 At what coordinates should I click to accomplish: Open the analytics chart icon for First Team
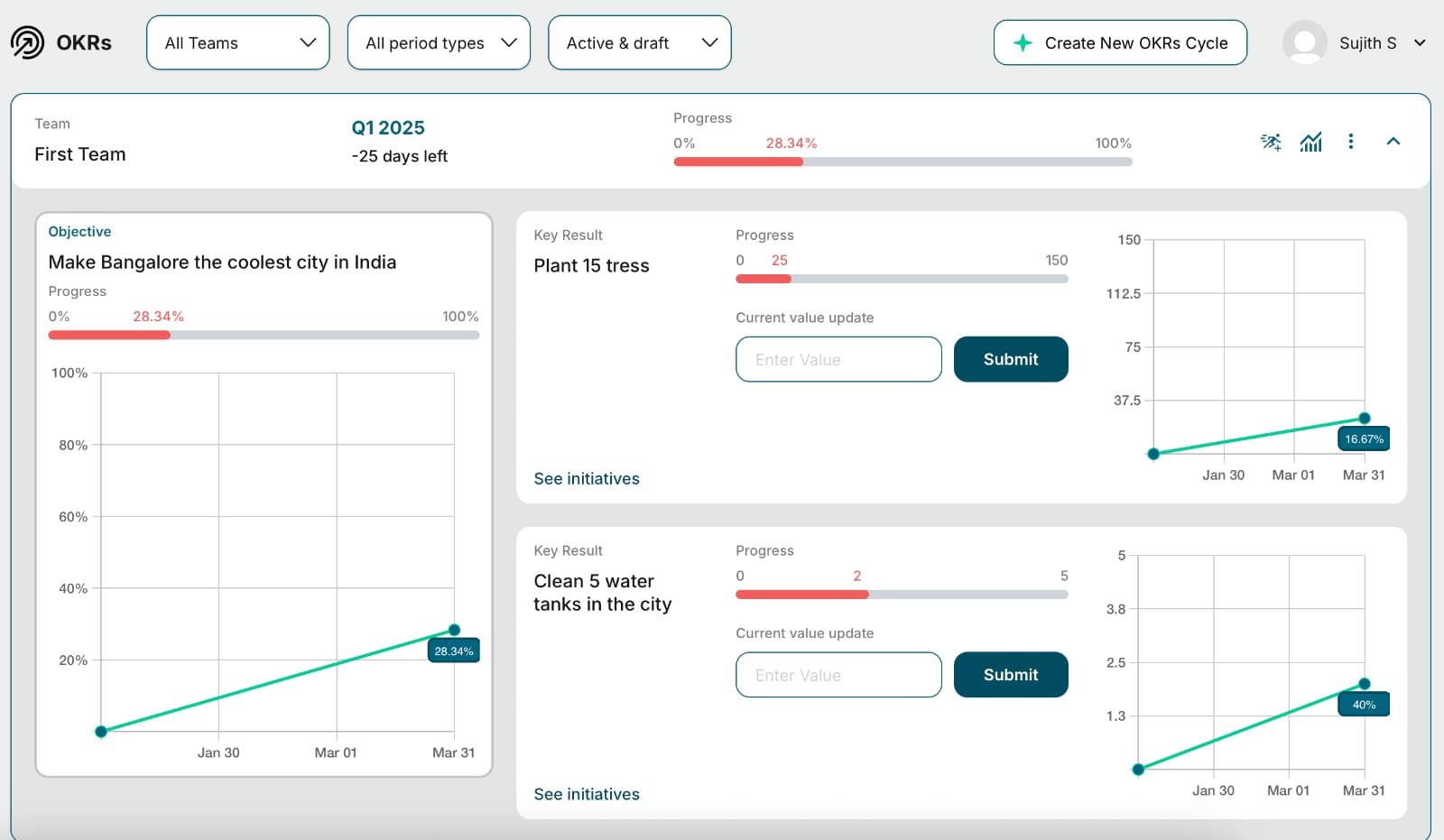tap(1310, 142)
